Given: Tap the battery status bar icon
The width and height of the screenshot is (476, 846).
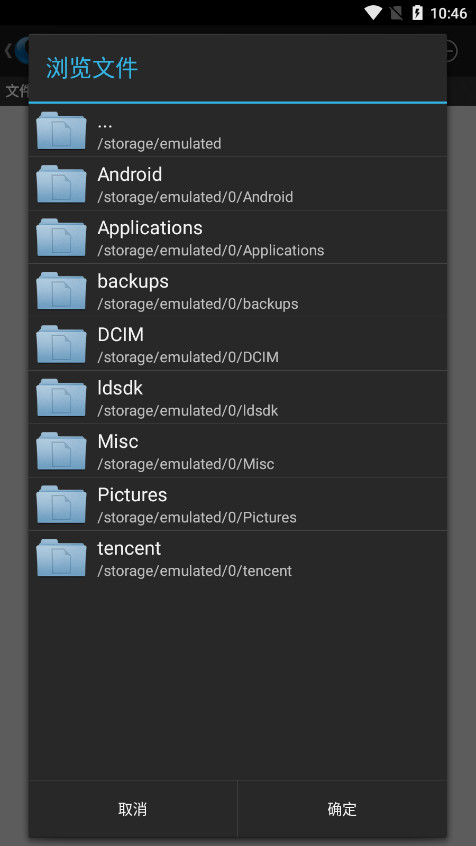Looking at the screenshot, I should click(417, 12).
